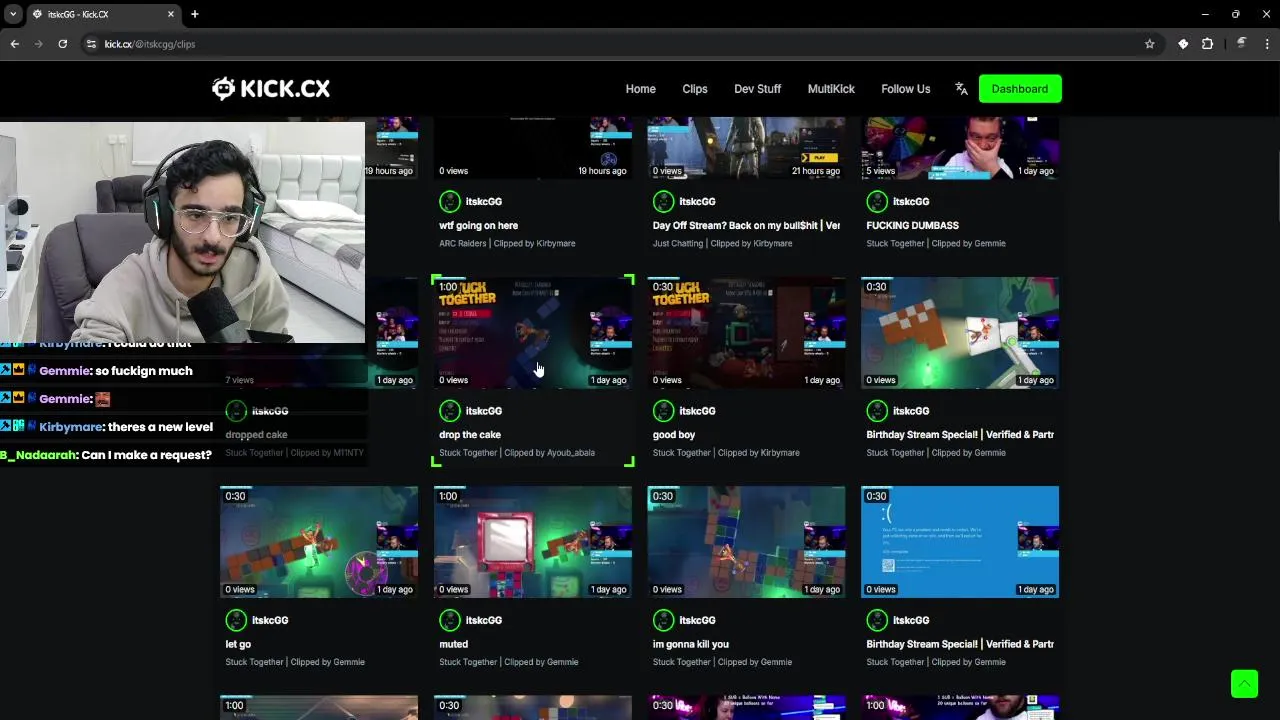Open the tab search dropdown arrow
This screenshot has height=720, width=1280.
[13, 14]
